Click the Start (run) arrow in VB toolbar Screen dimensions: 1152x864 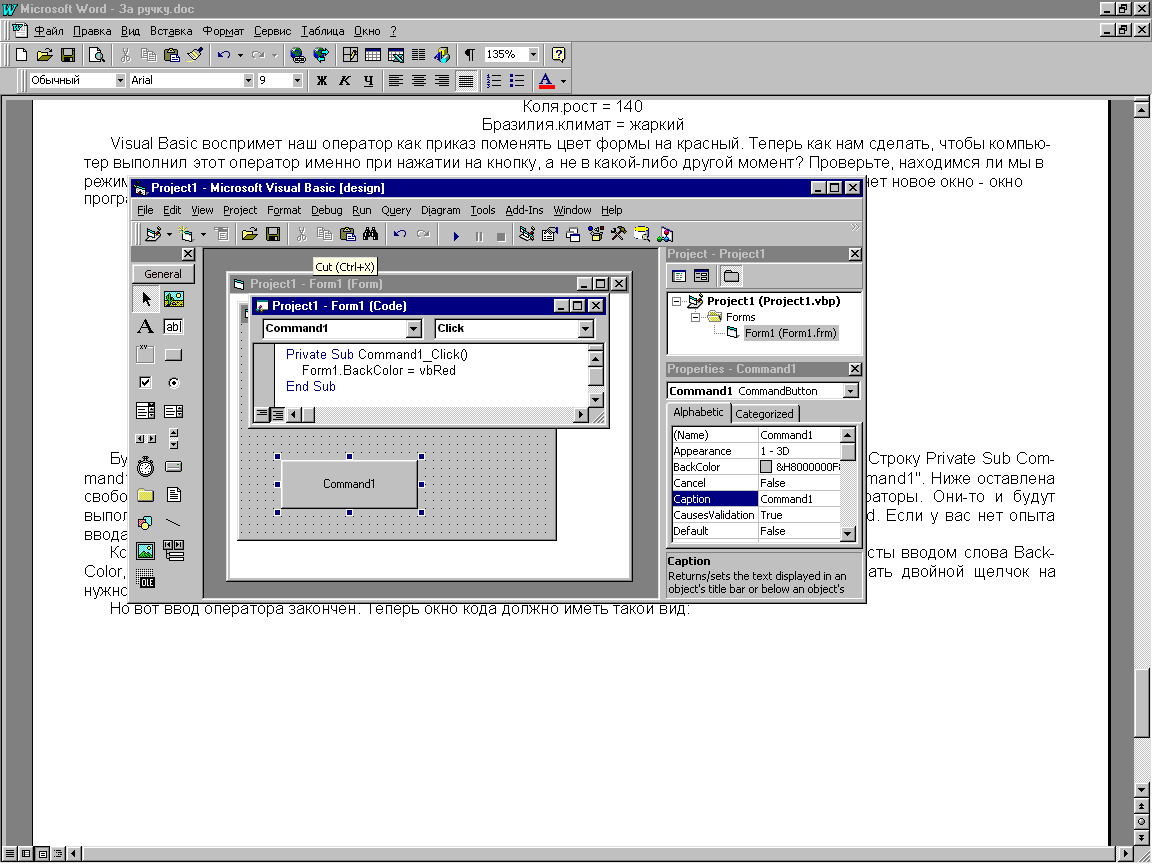point(456,235)
